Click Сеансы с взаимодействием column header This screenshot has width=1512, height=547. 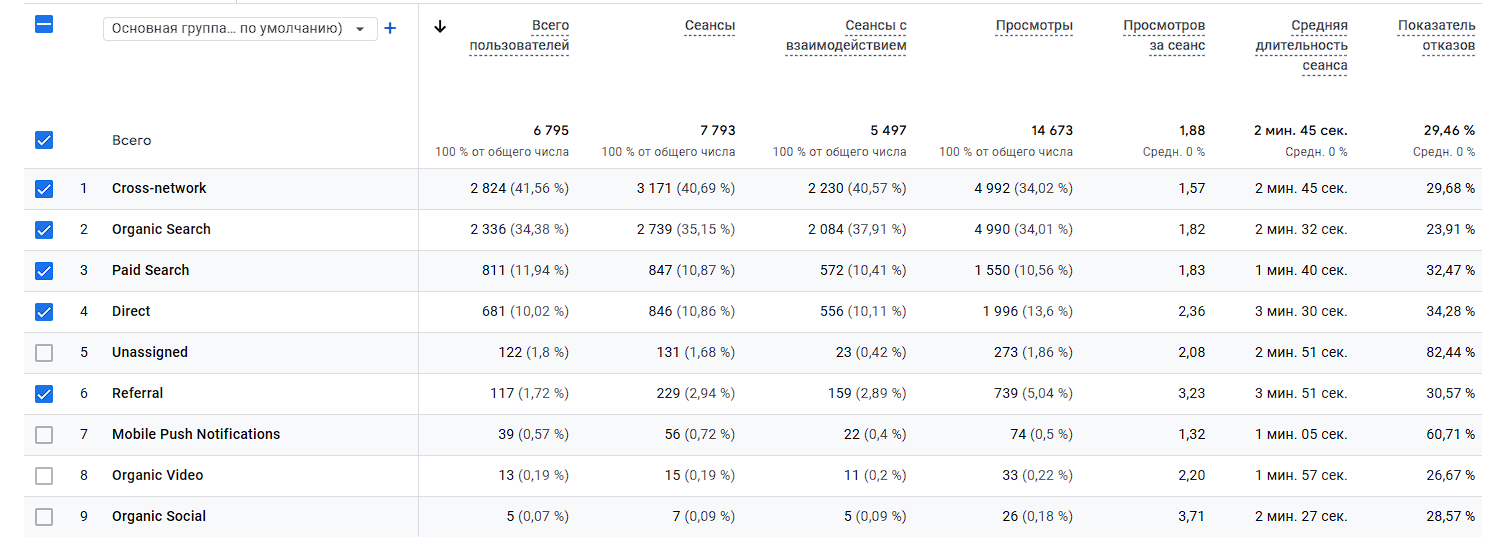click(x=846, y=36)
